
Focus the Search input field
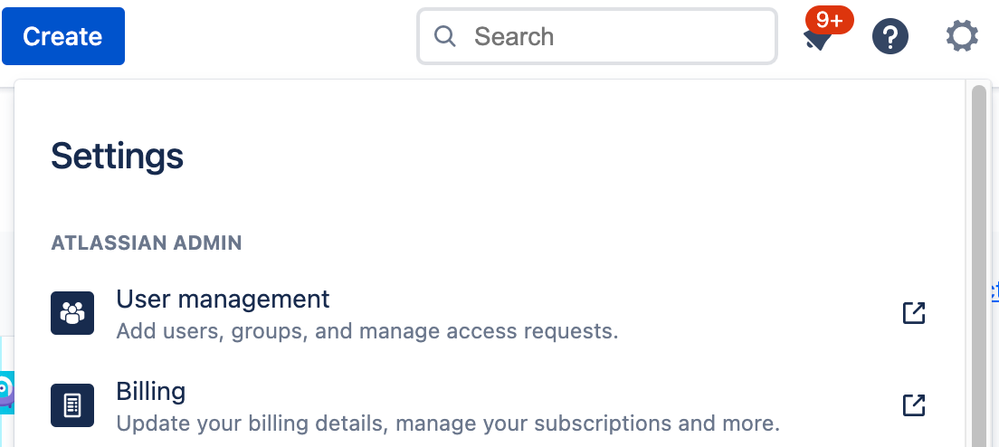point(597,36)
